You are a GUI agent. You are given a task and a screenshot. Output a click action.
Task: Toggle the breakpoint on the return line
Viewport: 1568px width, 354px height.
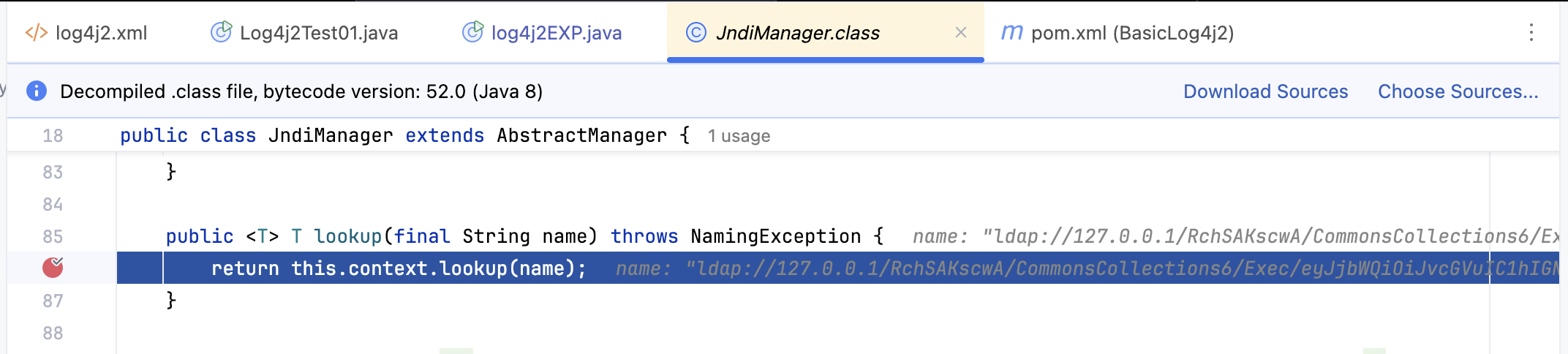(53, 268)
